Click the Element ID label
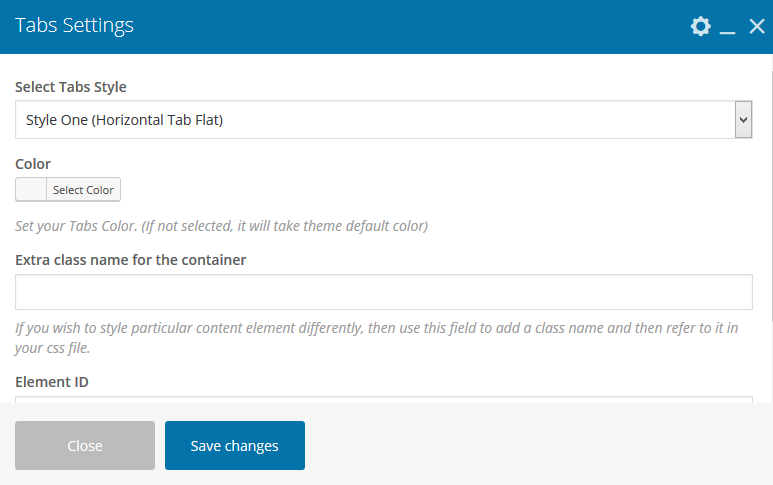Image resolution: width=773 pixels, height=485 pixels. (x=52, y=382)
